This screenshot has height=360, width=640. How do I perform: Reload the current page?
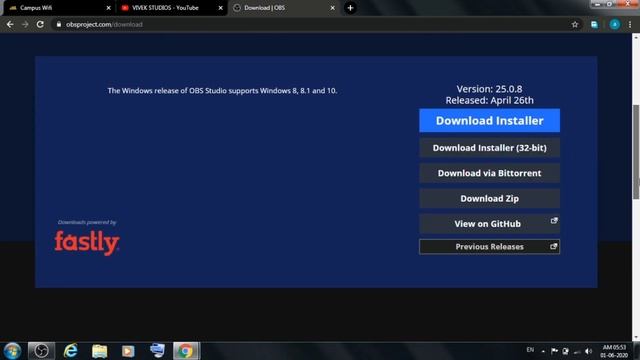40,24
